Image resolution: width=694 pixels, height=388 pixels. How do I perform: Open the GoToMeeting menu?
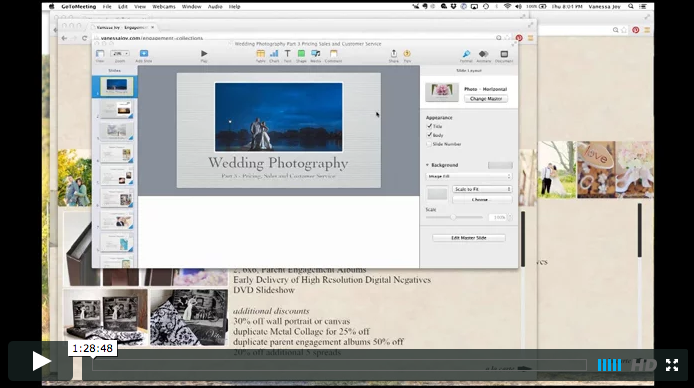79,7
